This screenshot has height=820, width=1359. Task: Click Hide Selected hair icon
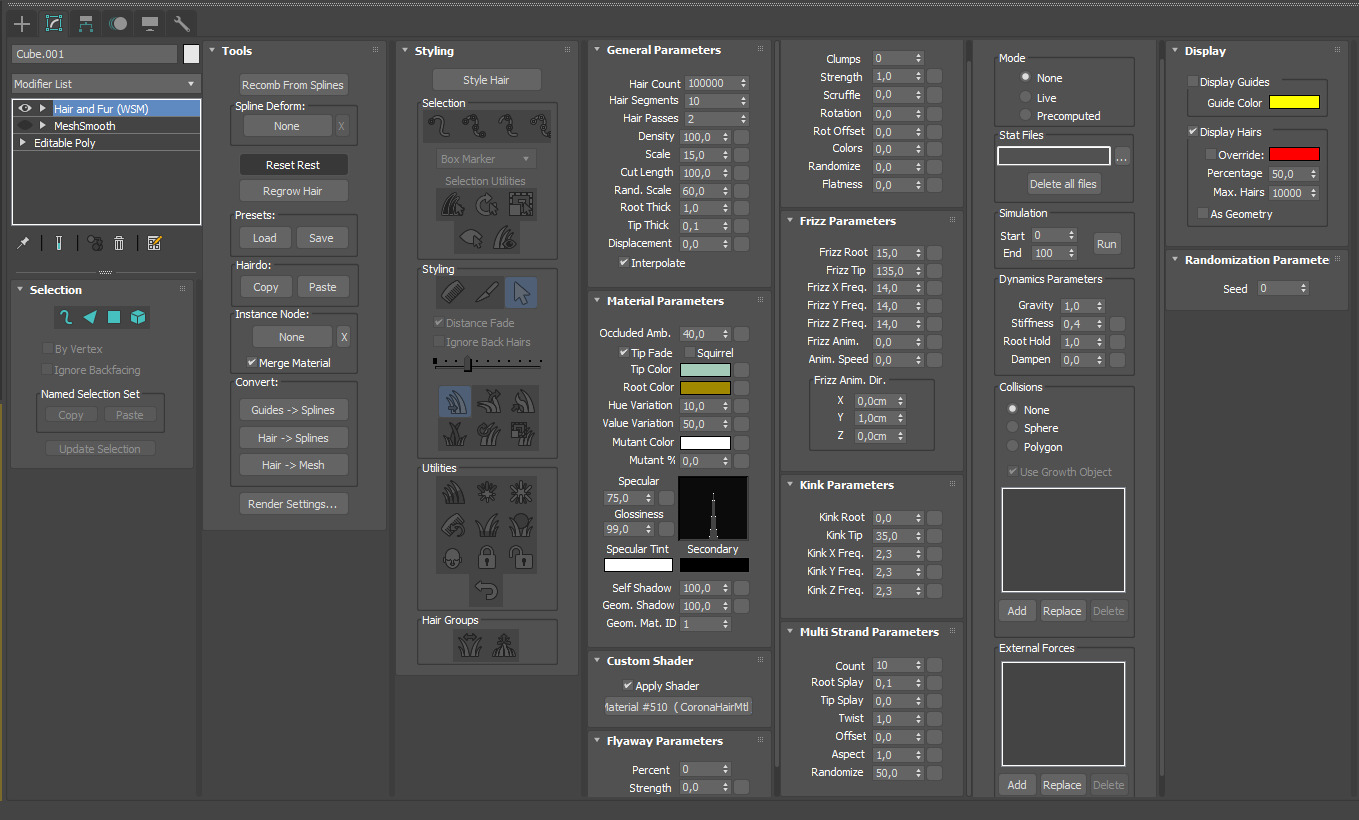point(470,237)
